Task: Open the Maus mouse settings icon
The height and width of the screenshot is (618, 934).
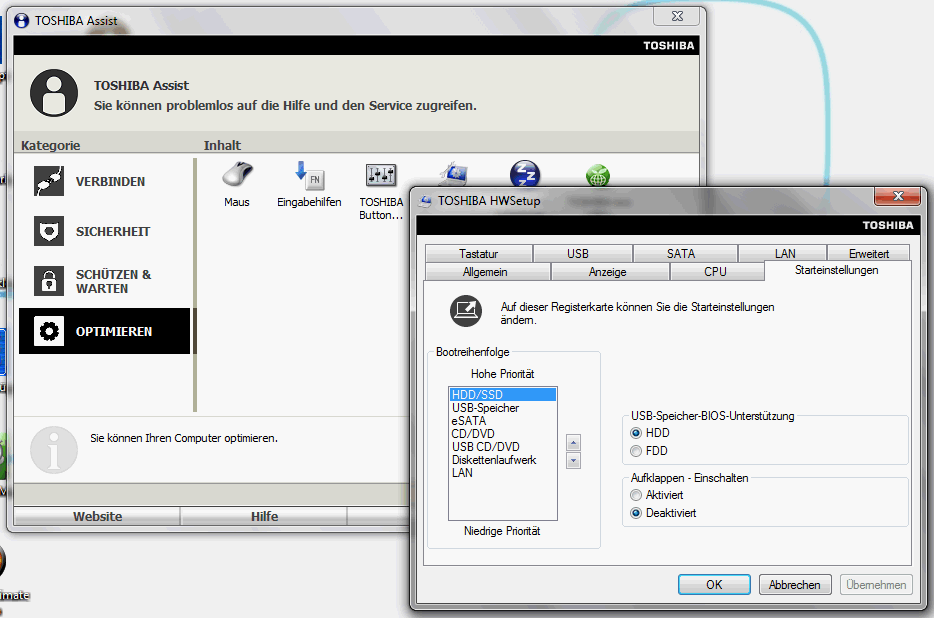Action: tap(237, 175)
